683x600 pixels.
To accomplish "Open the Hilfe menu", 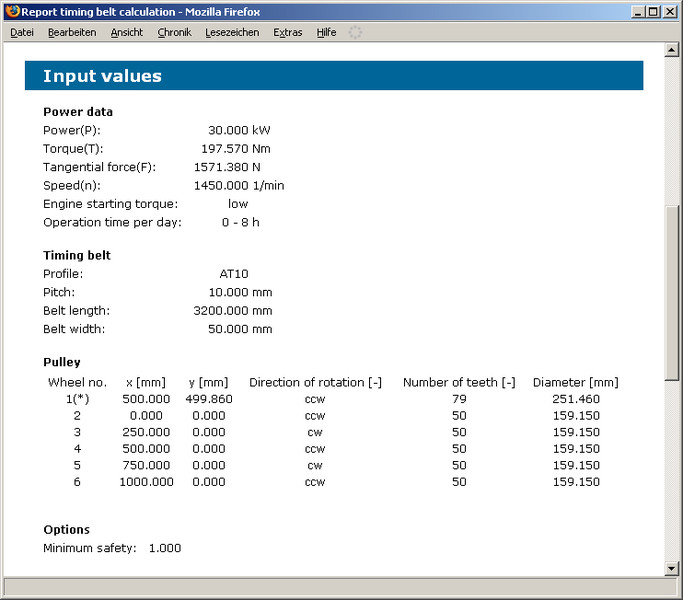I will tap(326, 32).
